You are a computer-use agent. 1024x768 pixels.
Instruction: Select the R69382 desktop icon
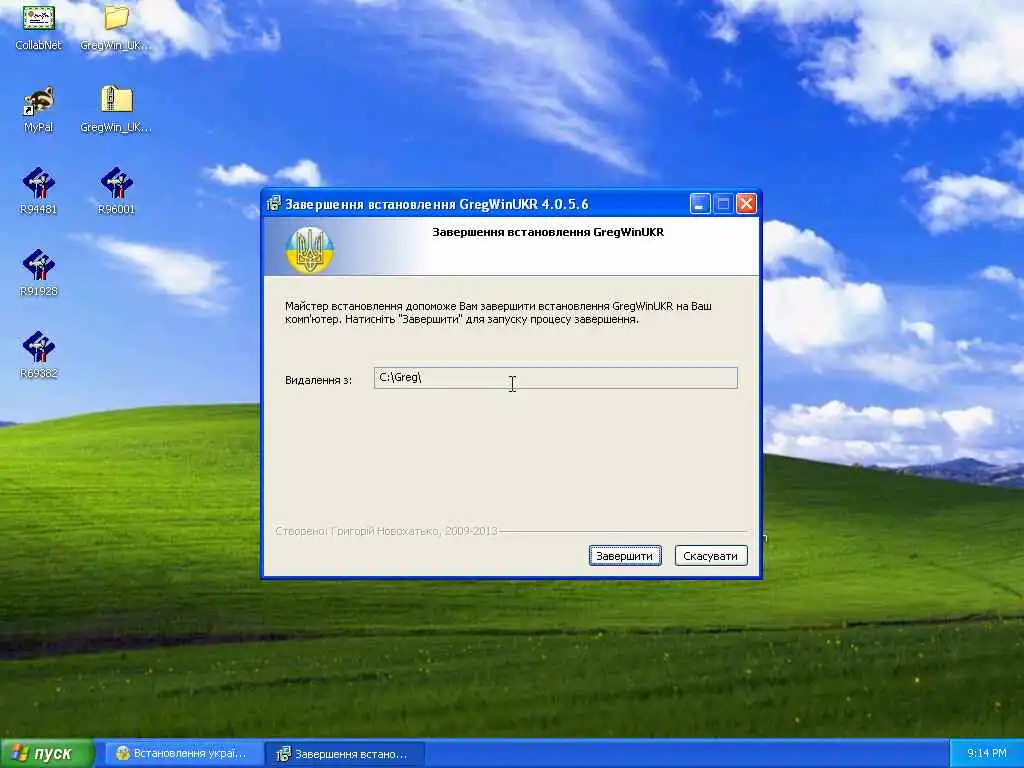(39, 355)
